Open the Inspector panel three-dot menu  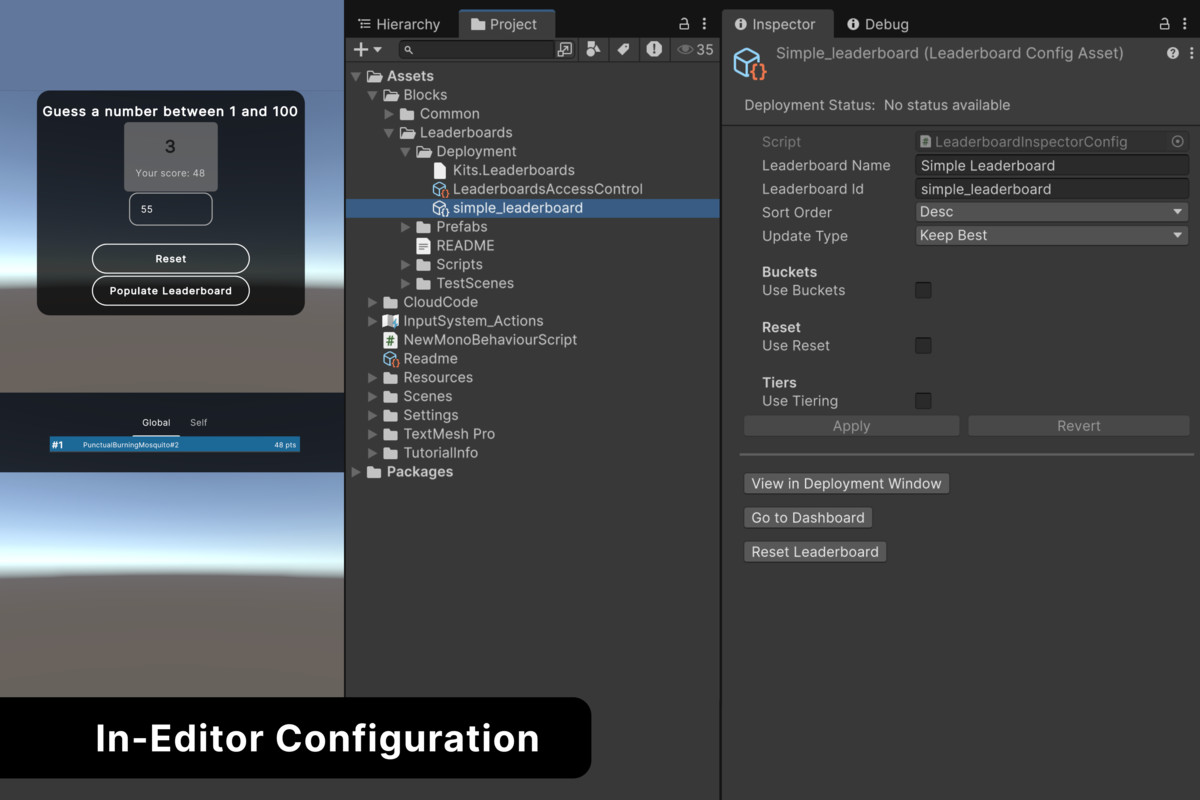1185,24
